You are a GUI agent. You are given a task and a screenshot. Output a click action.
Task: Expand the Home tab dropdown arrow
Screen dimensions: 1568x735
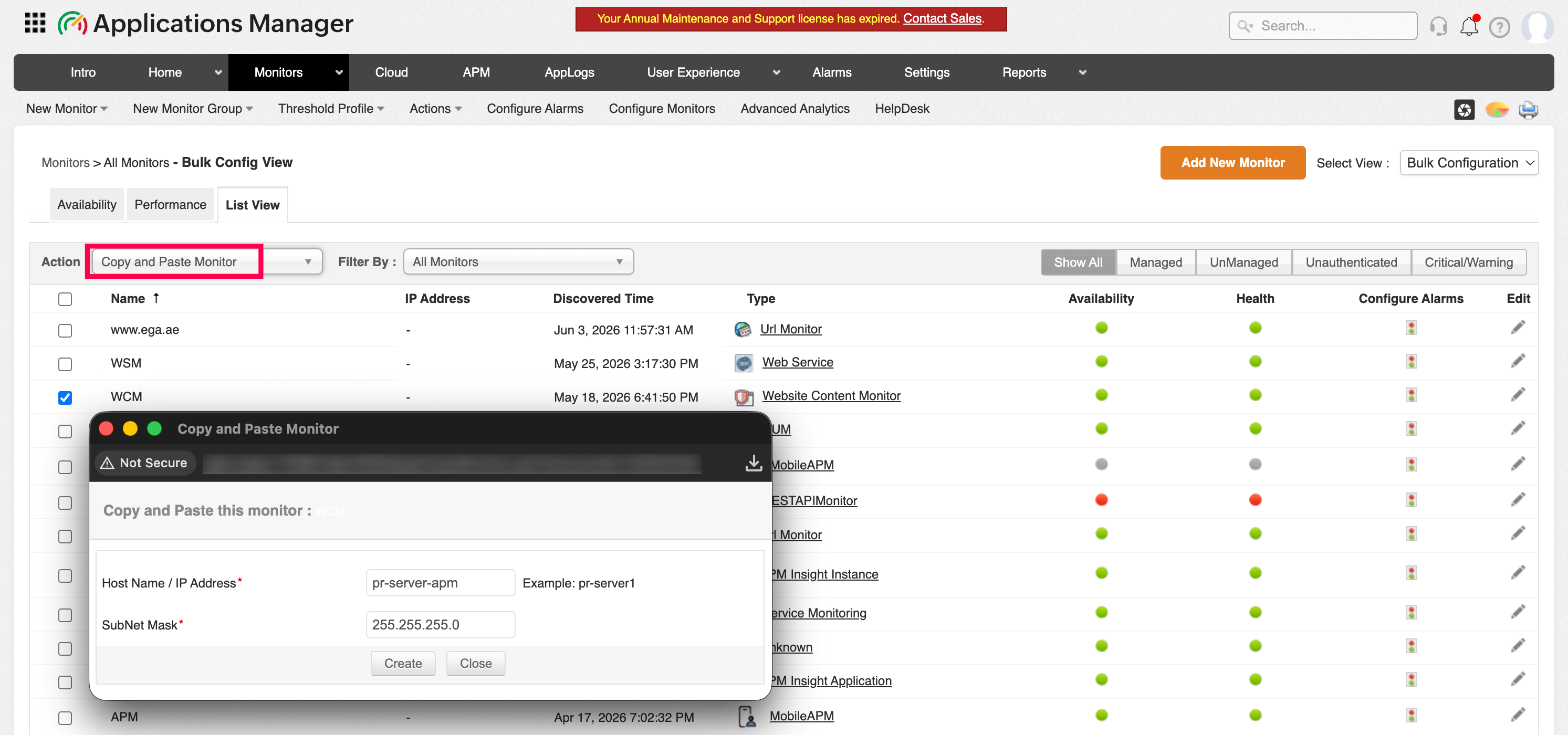pyautogui.click(x=218, y=72)
